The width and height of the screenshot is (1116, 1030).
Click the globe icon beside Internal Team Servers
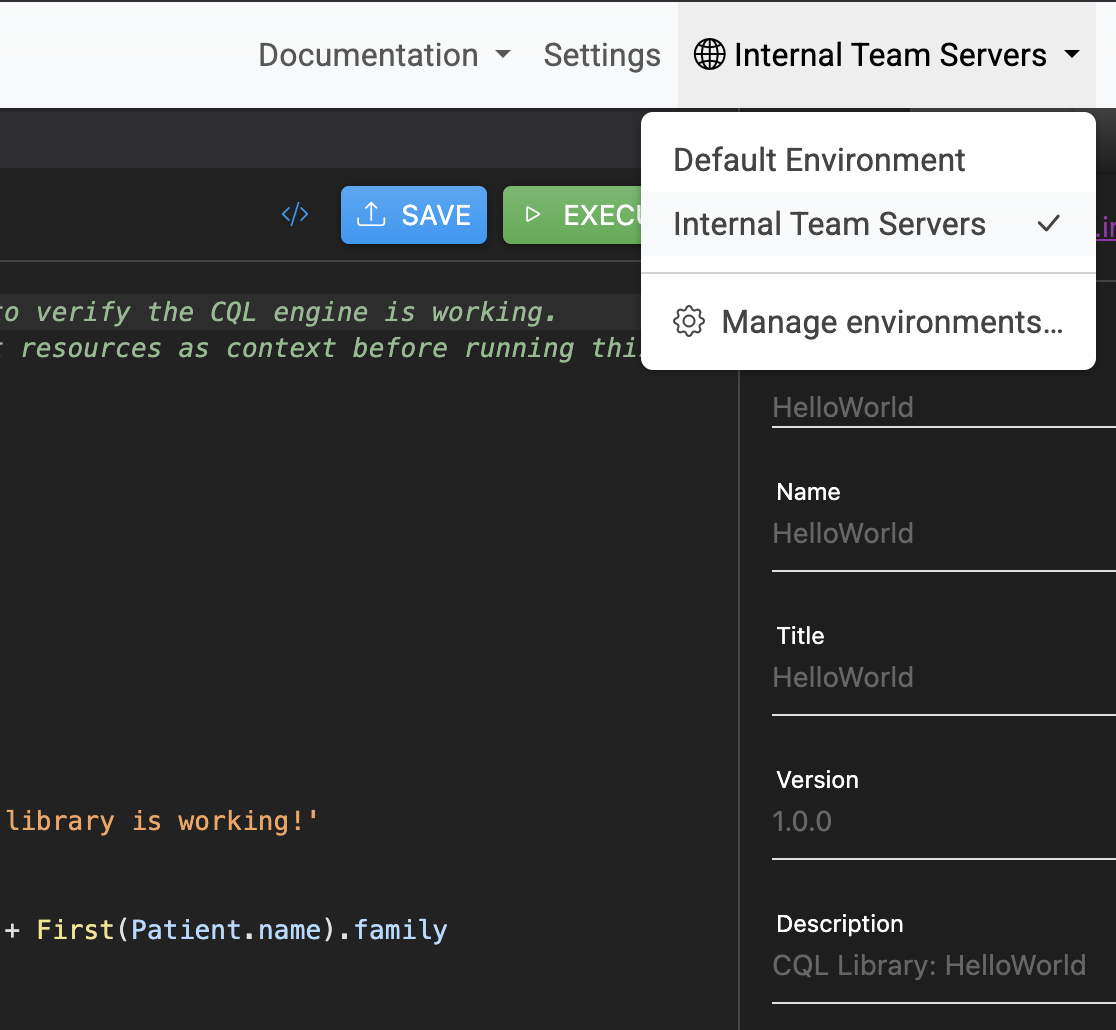709,55
